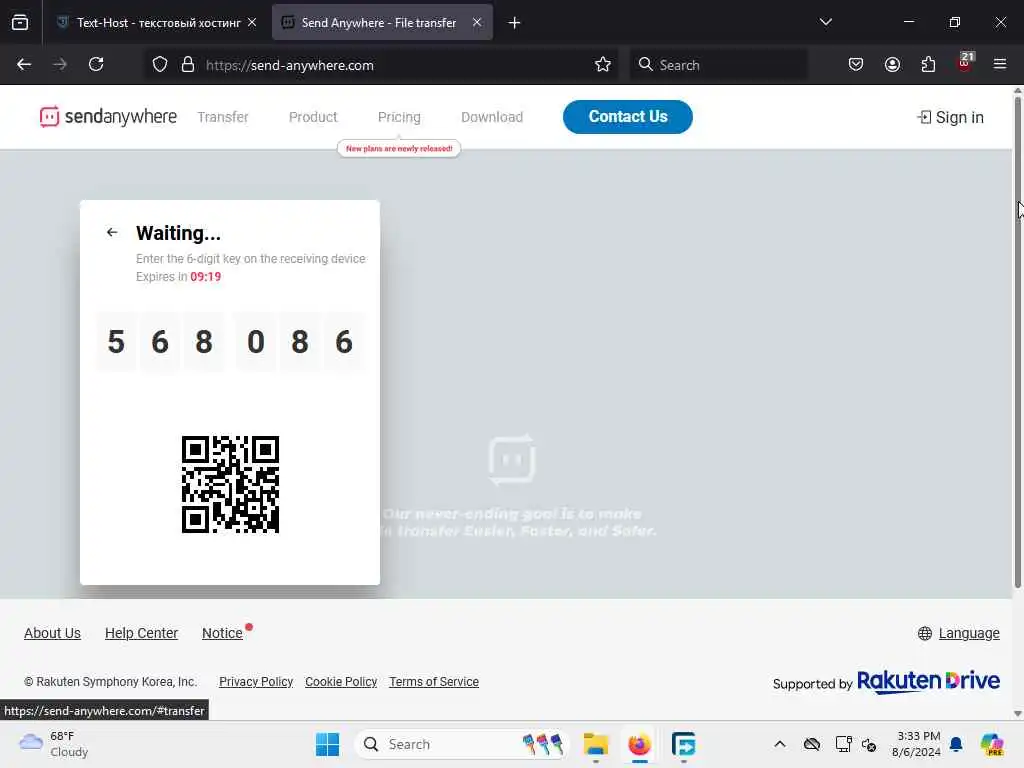Viewport: 1024px width, 768px height.
Task: Open the Language selector
Action: tap(969, 633)
